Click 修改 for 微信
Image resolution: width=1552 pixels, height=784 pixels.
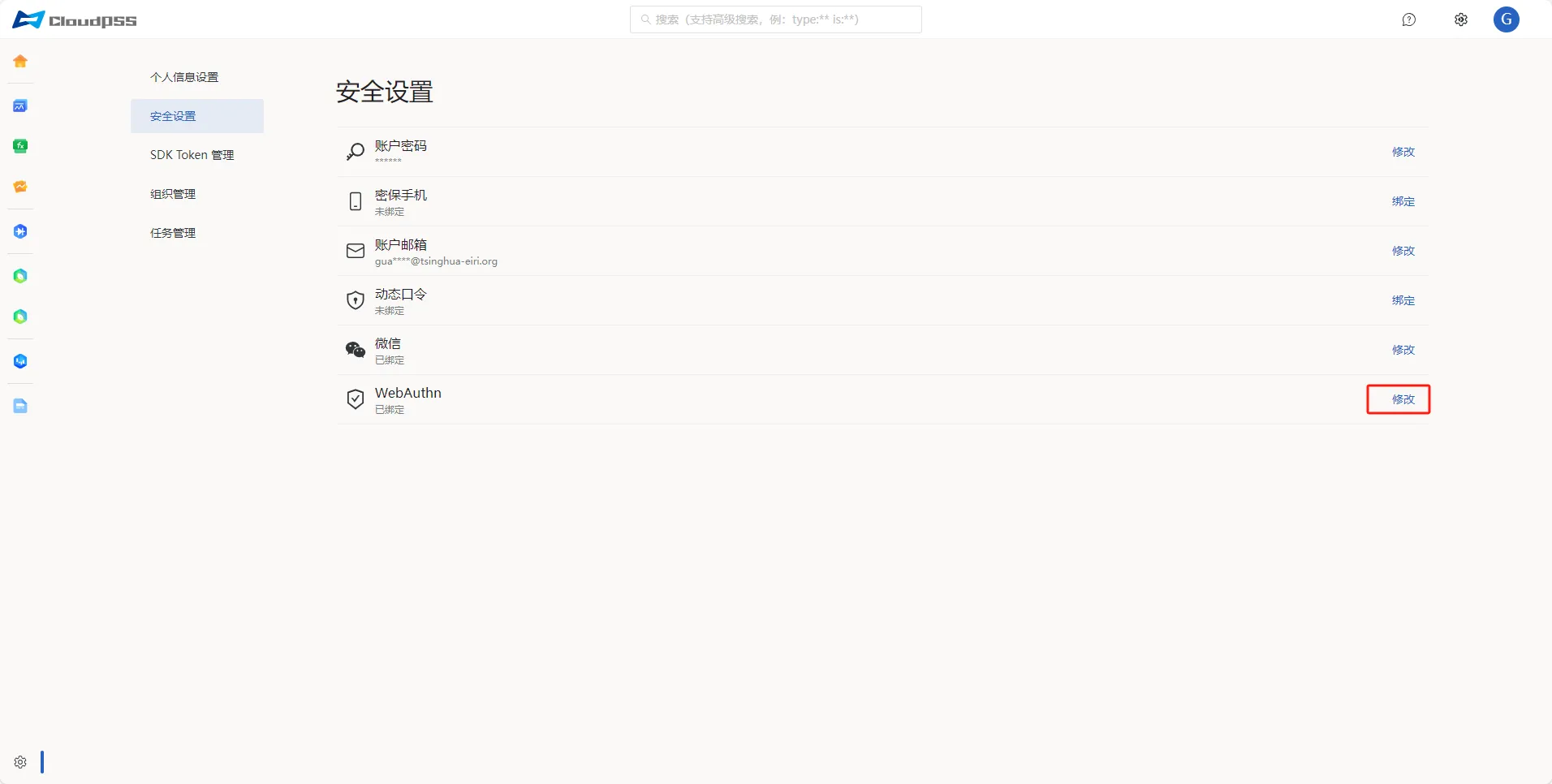click(1403, 350)
